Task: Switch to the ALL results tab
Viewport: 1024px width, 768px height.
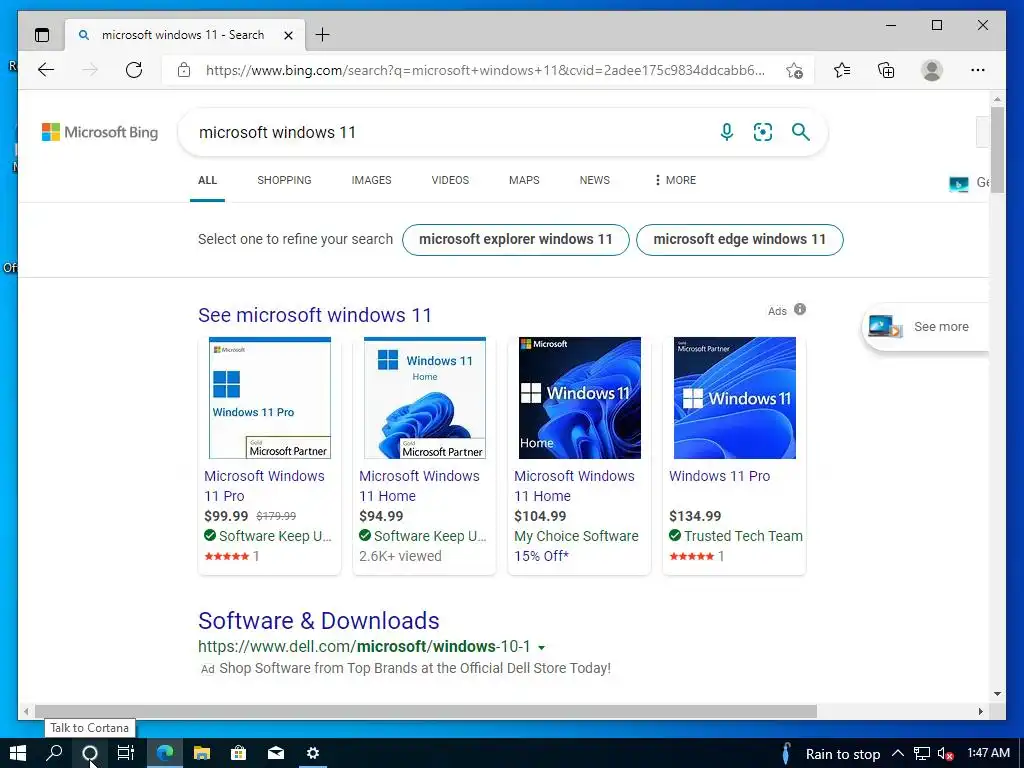Action: 207,180
